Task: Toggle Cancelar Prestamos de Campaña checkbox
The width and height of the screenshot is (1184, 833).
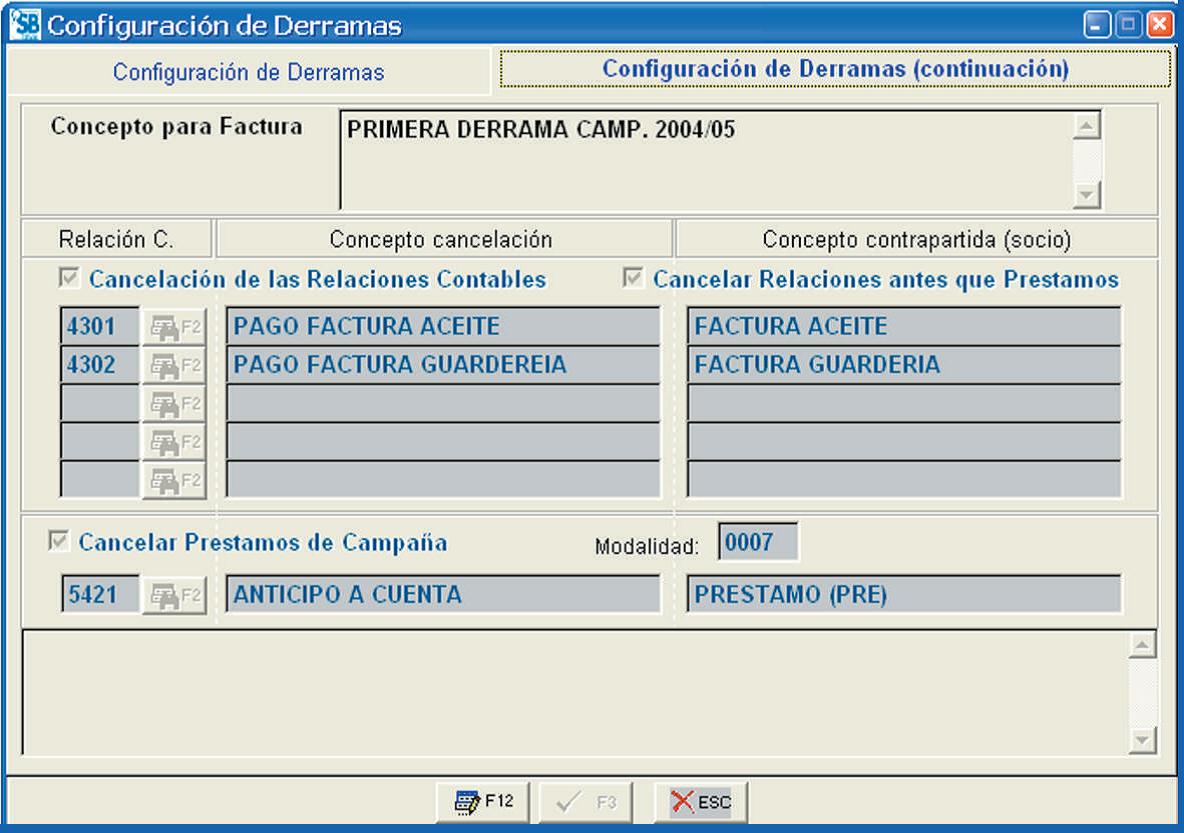Action: 58,541
